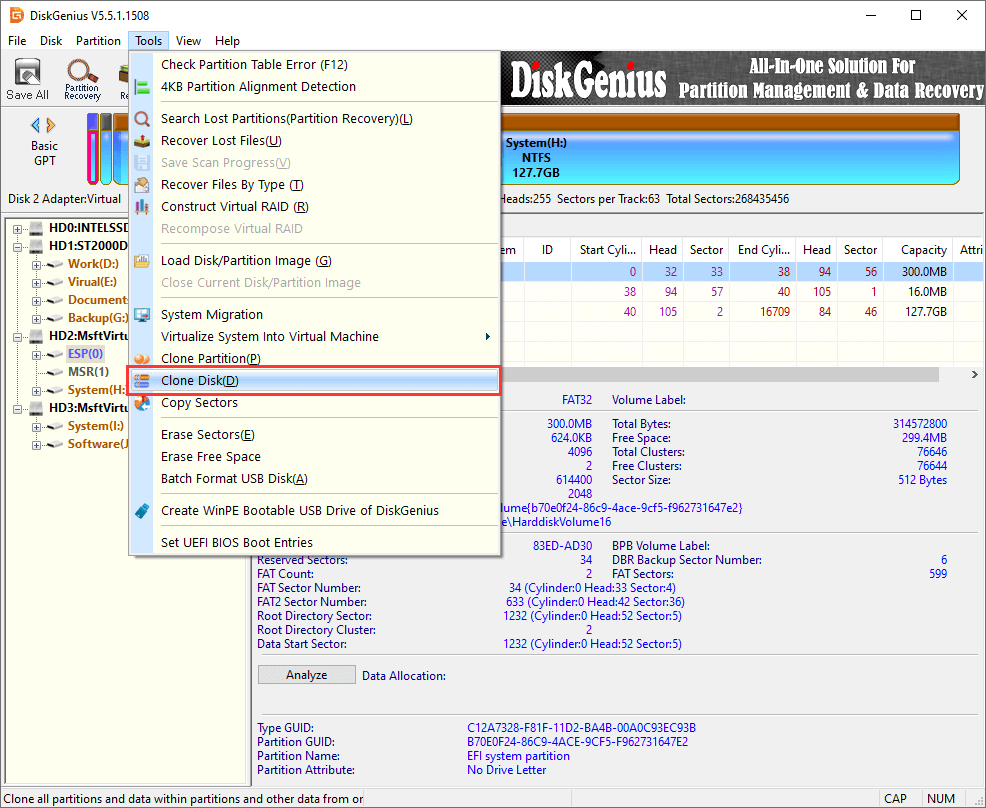Open the Virtualize System submenu arrow
The width and height of the screenshot is (986, 808).
[x=487, y=336]
